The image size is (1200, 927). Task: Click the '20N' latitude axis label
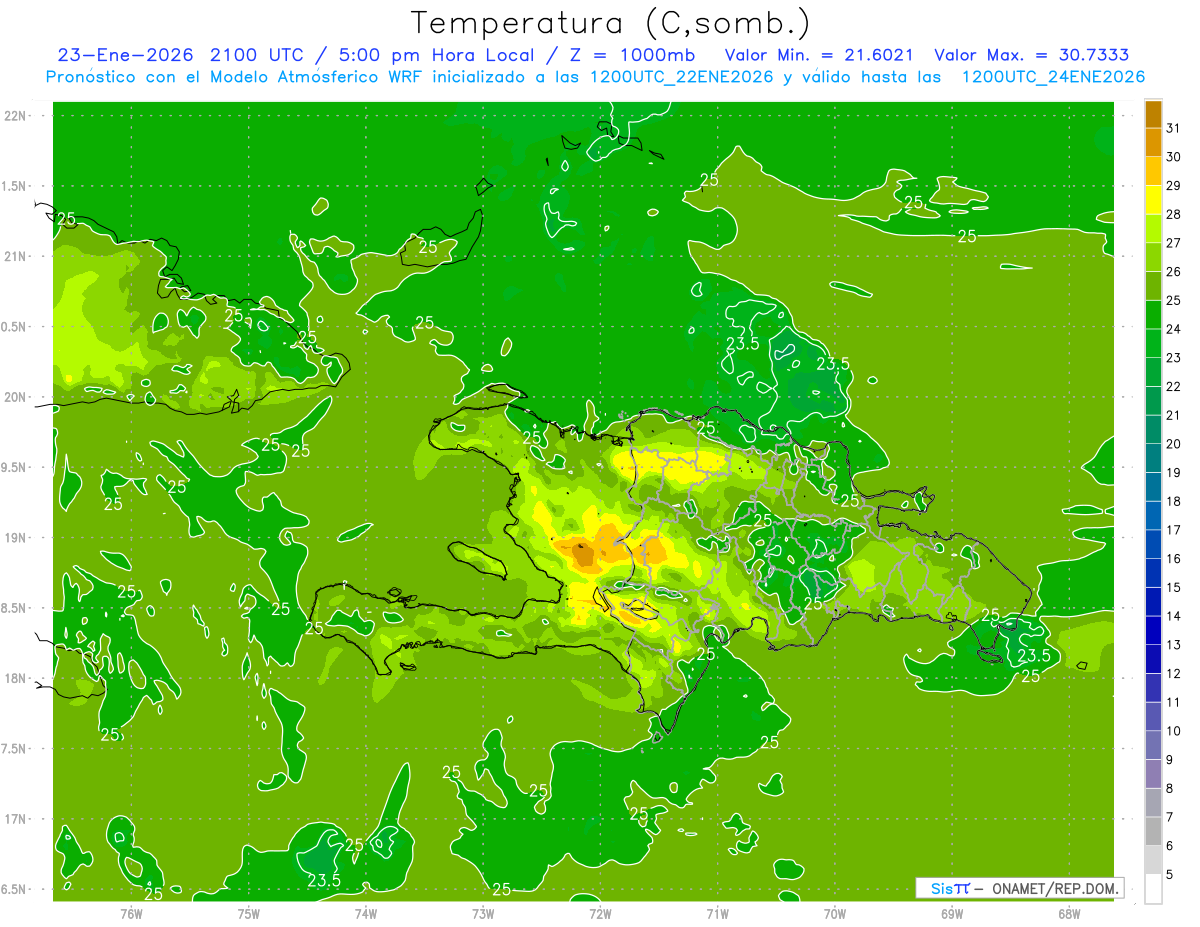point(17,397)
